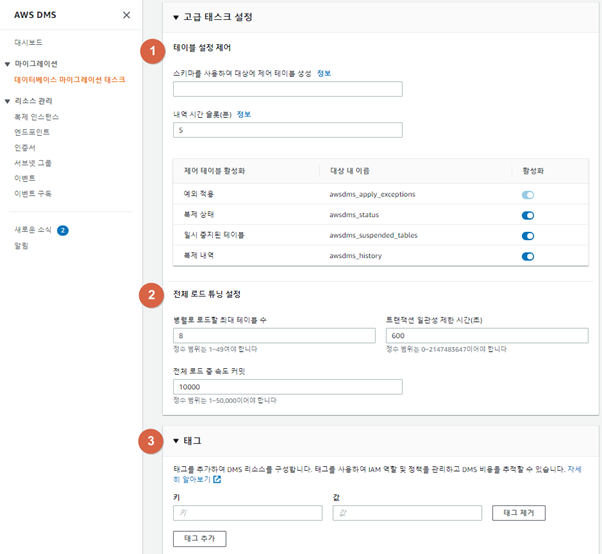Open the 정보 link for control table schema

point(324,73)
